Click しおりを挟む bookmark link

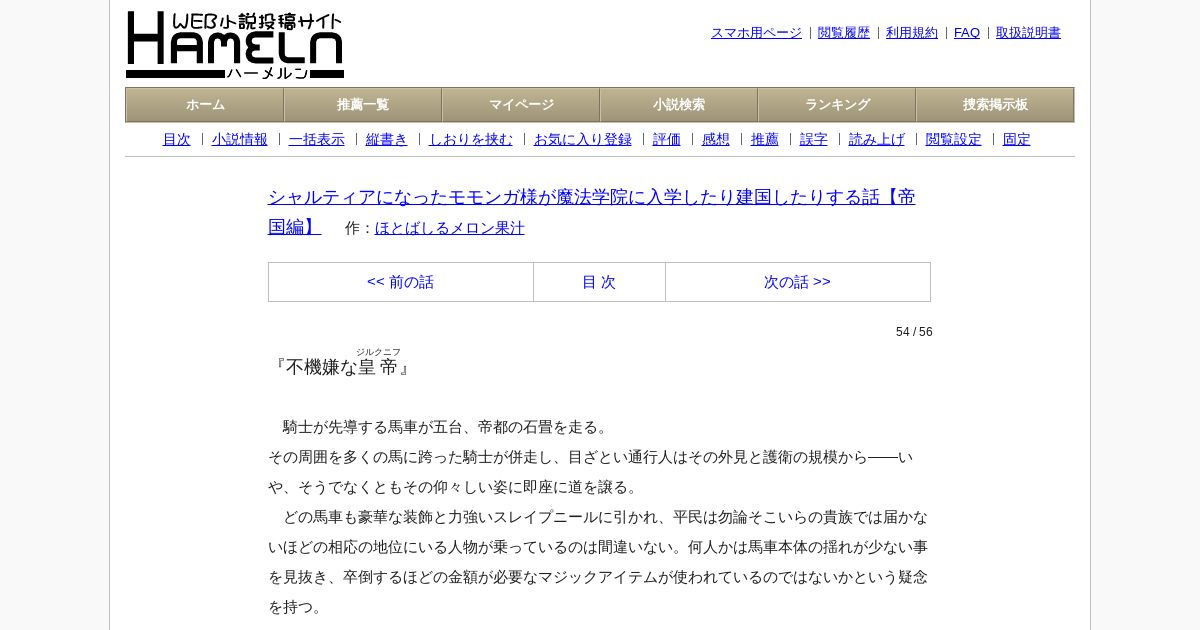[x=471, y=140]
